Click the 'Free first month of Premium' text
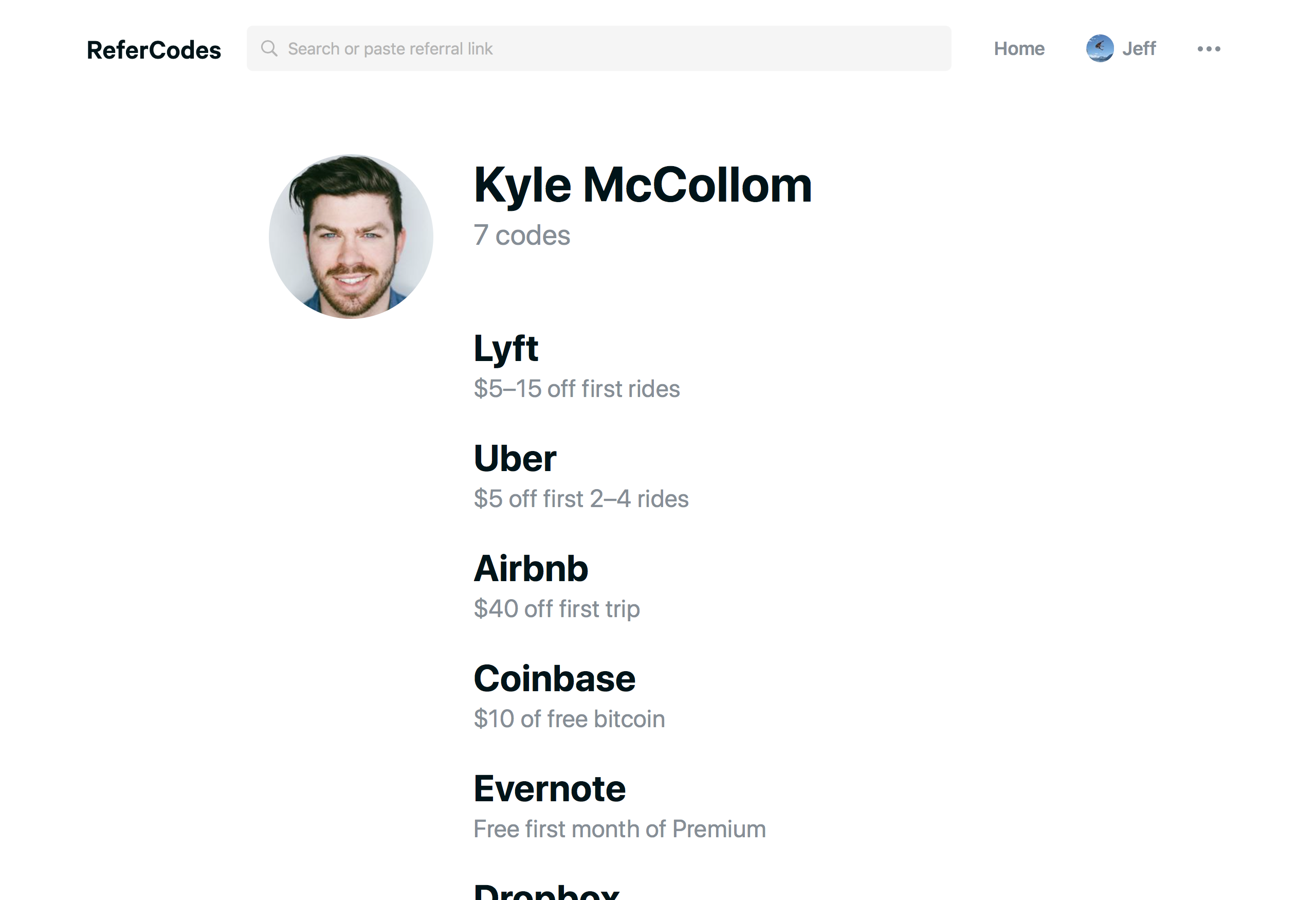Screen dimensions: 1316x900 619,829
